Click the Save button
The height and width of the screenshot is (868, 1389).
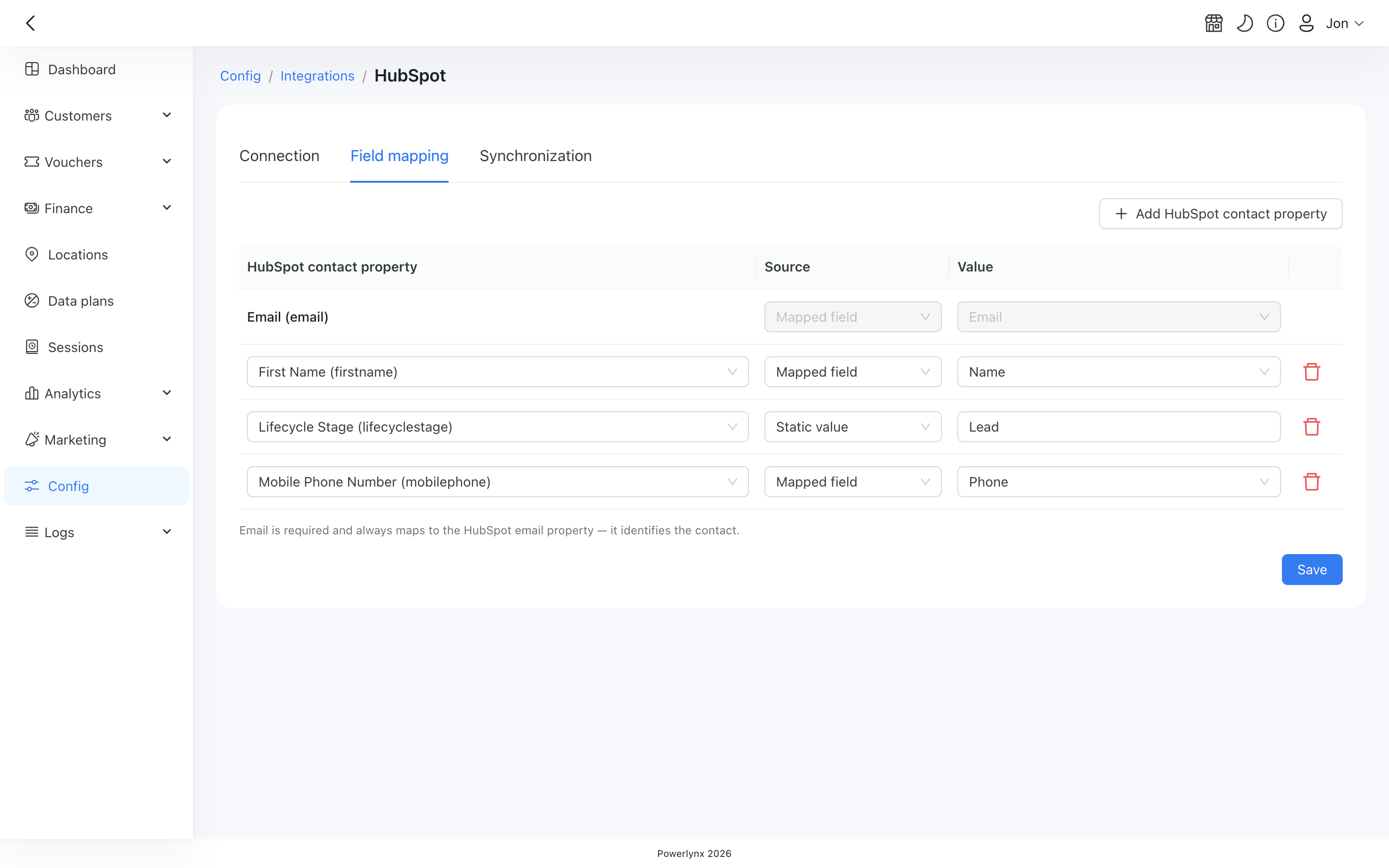point(1311,570)
